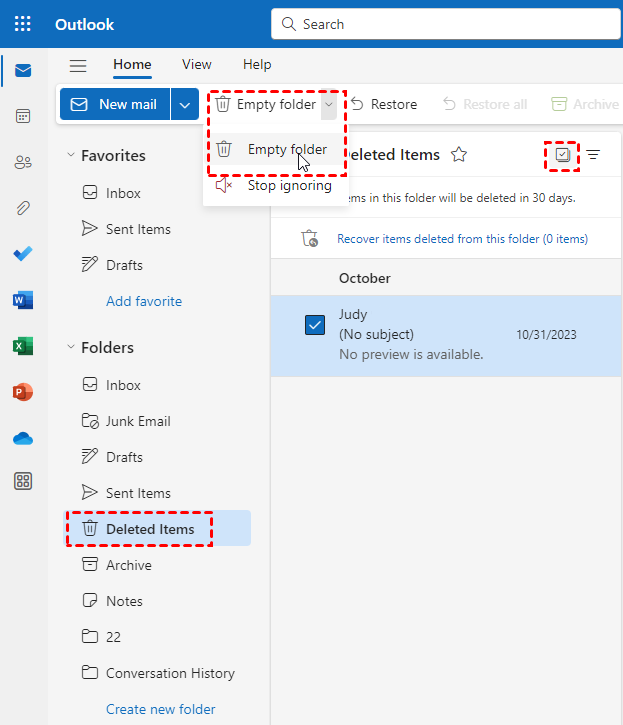Switch to the View tab
This screenshot has width=623, height=725.
[196, 65]
